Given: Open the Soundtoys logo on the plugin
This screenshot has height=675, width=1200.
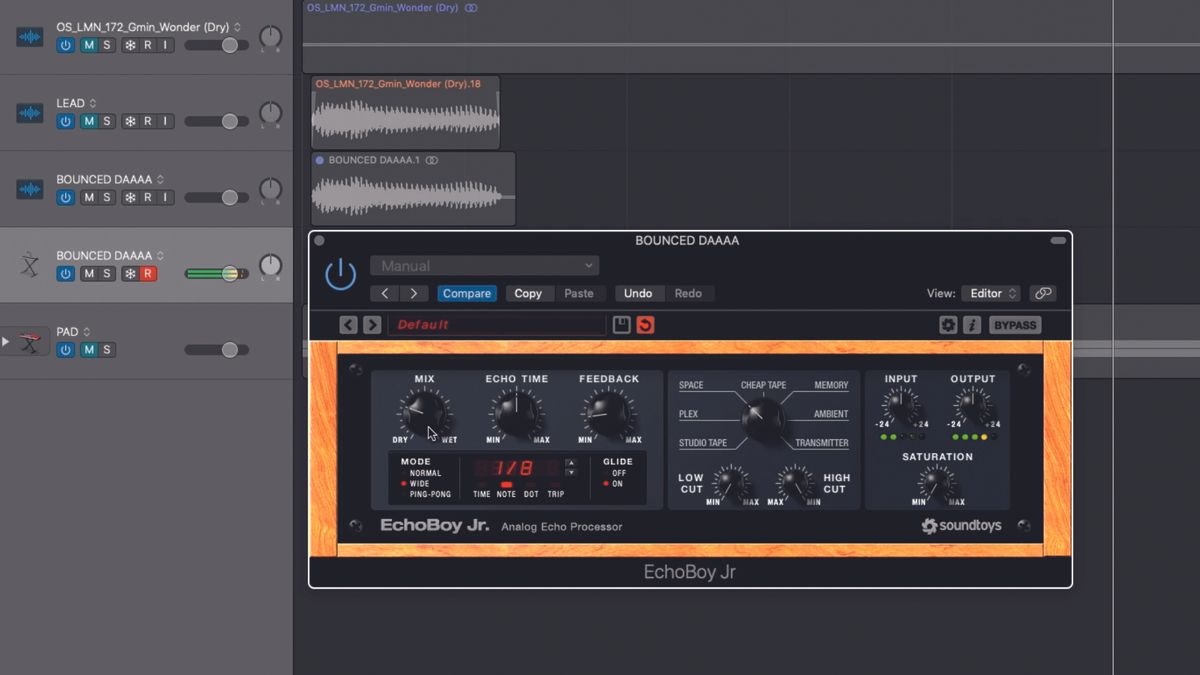Looking at the screenshot, I should (x=961, y=525).
